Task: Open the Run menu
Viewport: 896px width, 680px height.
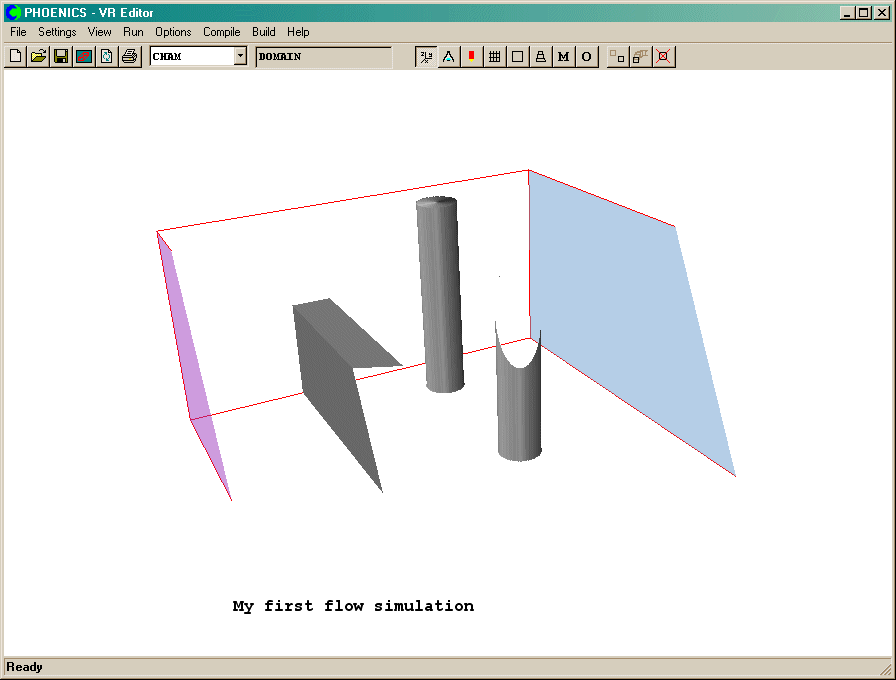Action: (133, 32)
